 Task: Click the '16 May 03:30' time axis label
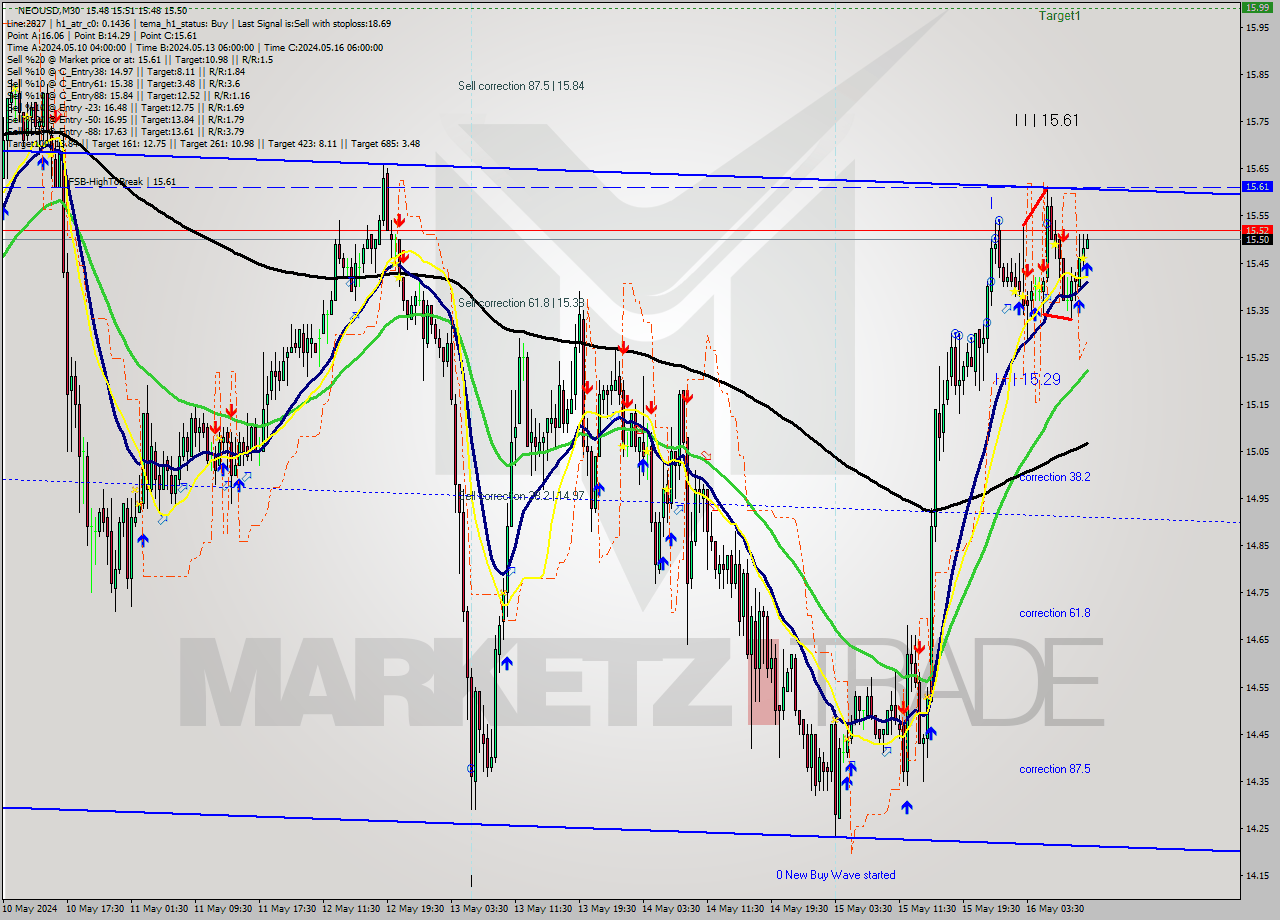point(1056,909)
